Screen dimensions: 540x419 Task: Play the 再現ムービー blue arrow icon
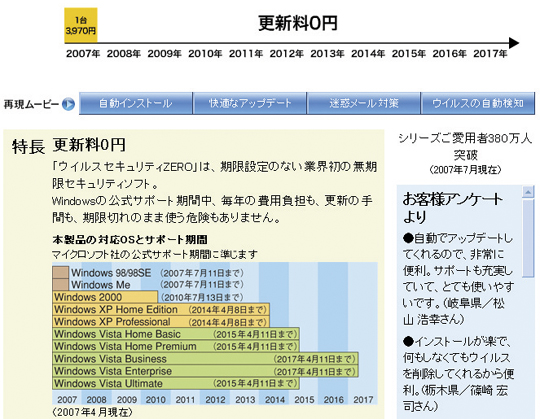coord(68,104)
